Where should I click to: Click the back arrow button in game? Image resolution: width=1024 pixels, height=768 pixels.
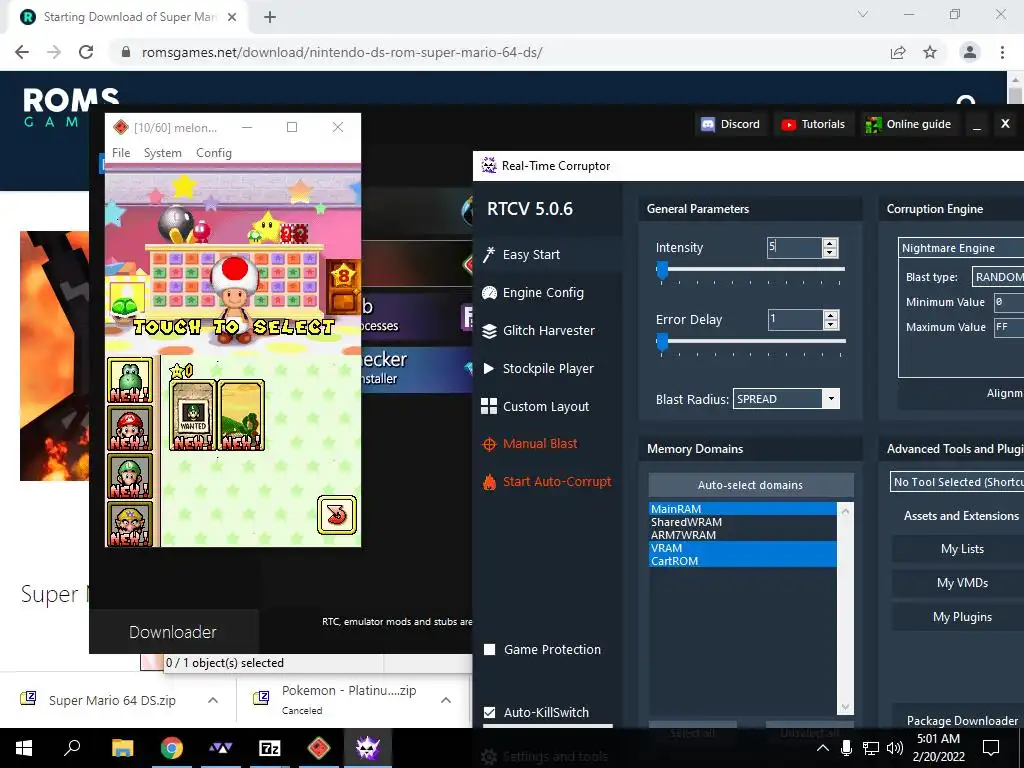(337, 515)
